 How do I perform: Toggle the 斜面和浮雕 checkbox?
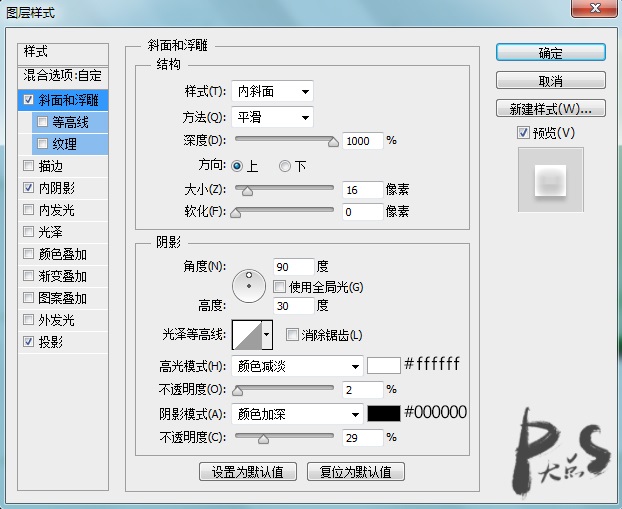point(28,99)
